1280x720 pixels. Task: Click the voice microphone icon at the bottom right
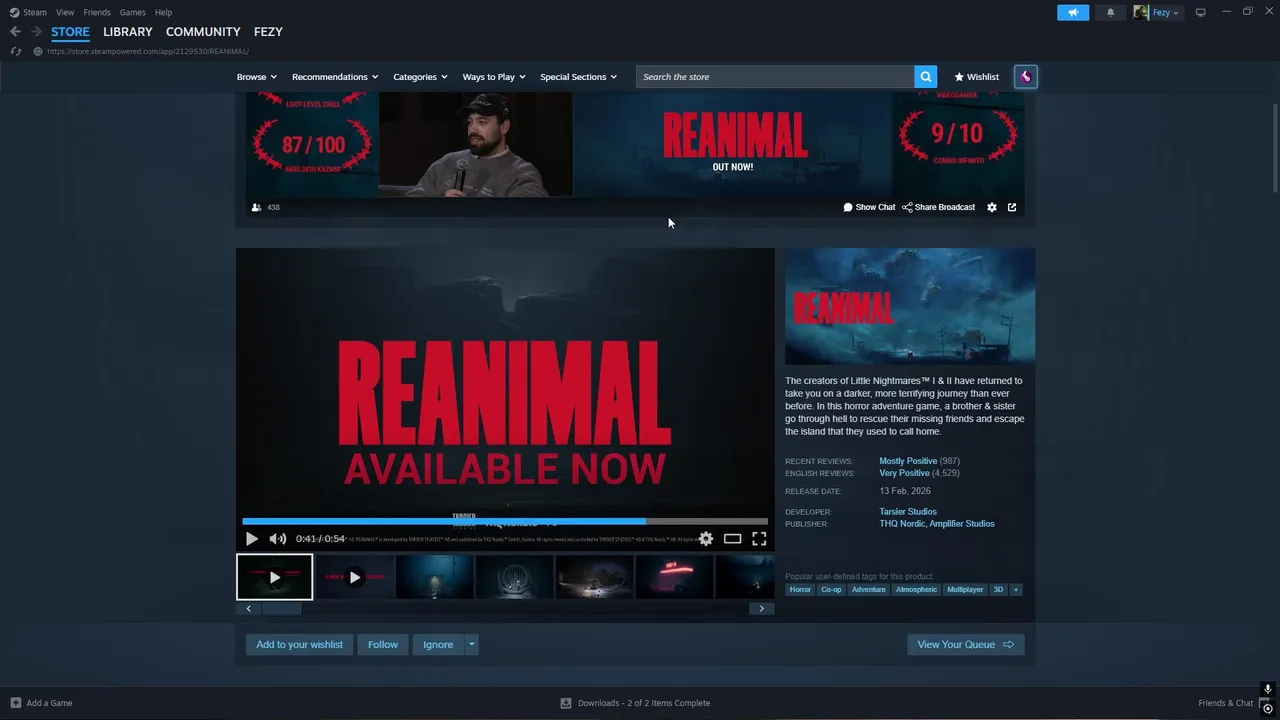1268,690
